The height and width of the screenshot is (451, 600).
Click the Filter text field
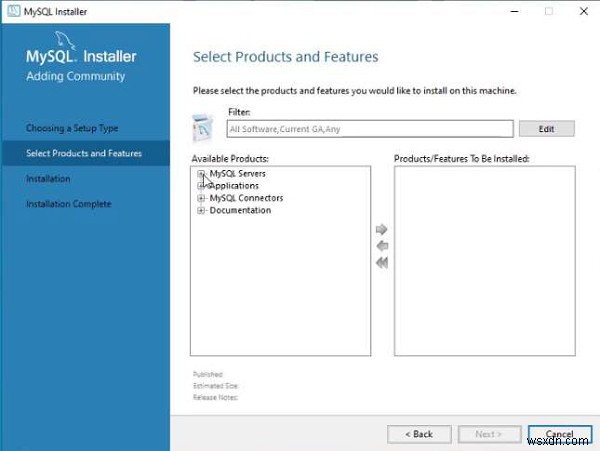pos(370,129)
